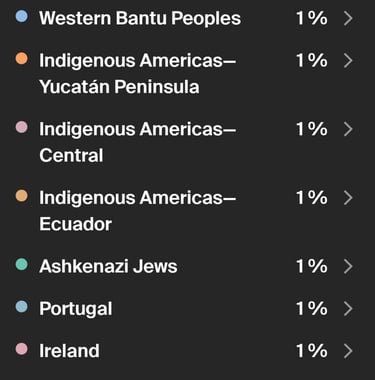Click the light blue Portugal color dot
This screenshot has width=375, height=380.
tap(22, 307)
